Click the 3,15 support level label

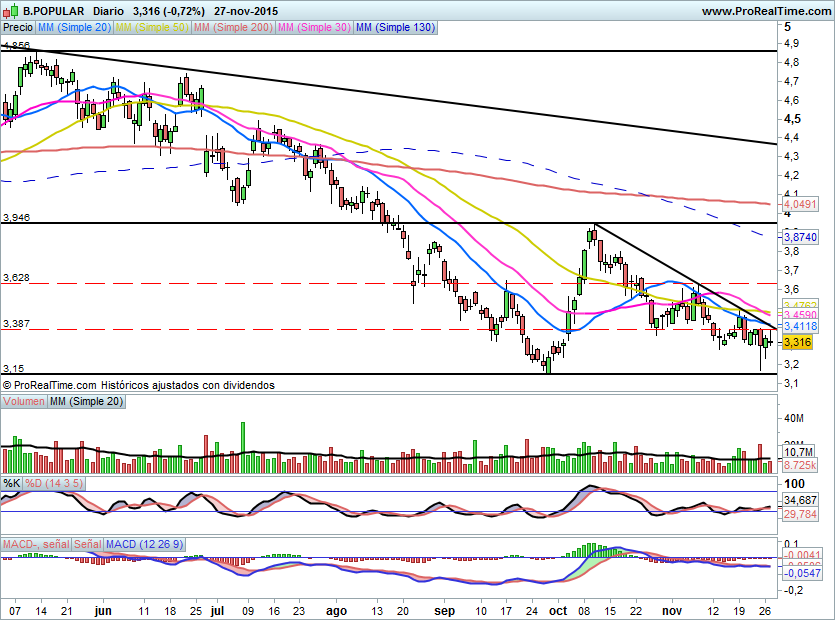(x=13, y=369)
